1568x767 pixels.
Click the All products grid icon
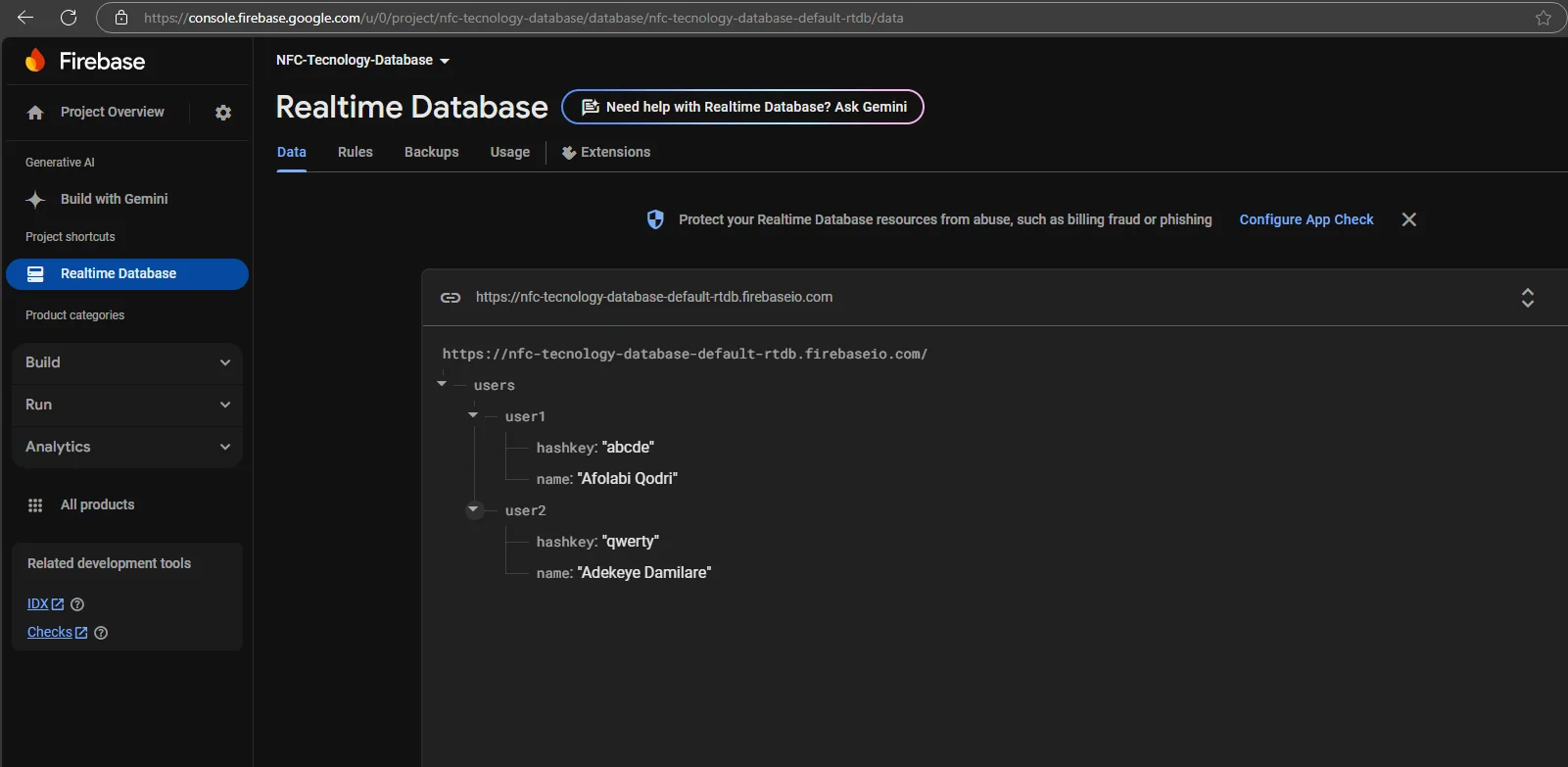coord(35,505)
